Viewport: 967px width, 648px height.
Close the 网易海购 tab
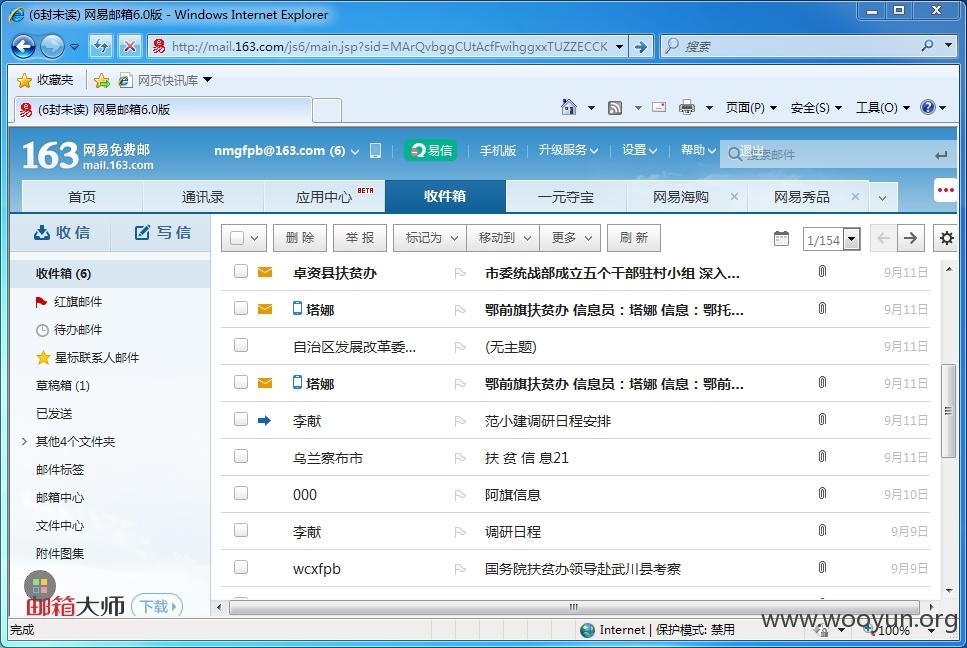(x=734, y=197)
